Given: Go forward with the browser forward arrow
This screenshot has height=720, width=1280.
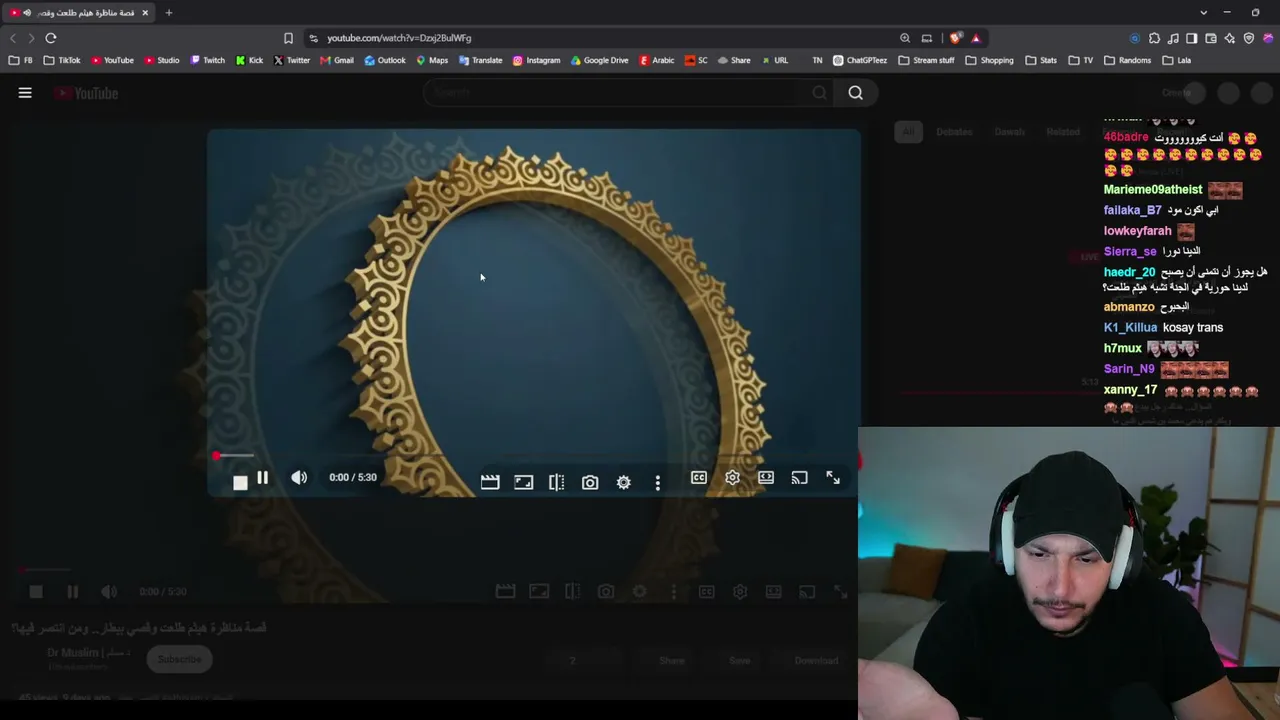Looking at the screenshot, I should pos(31,38).
